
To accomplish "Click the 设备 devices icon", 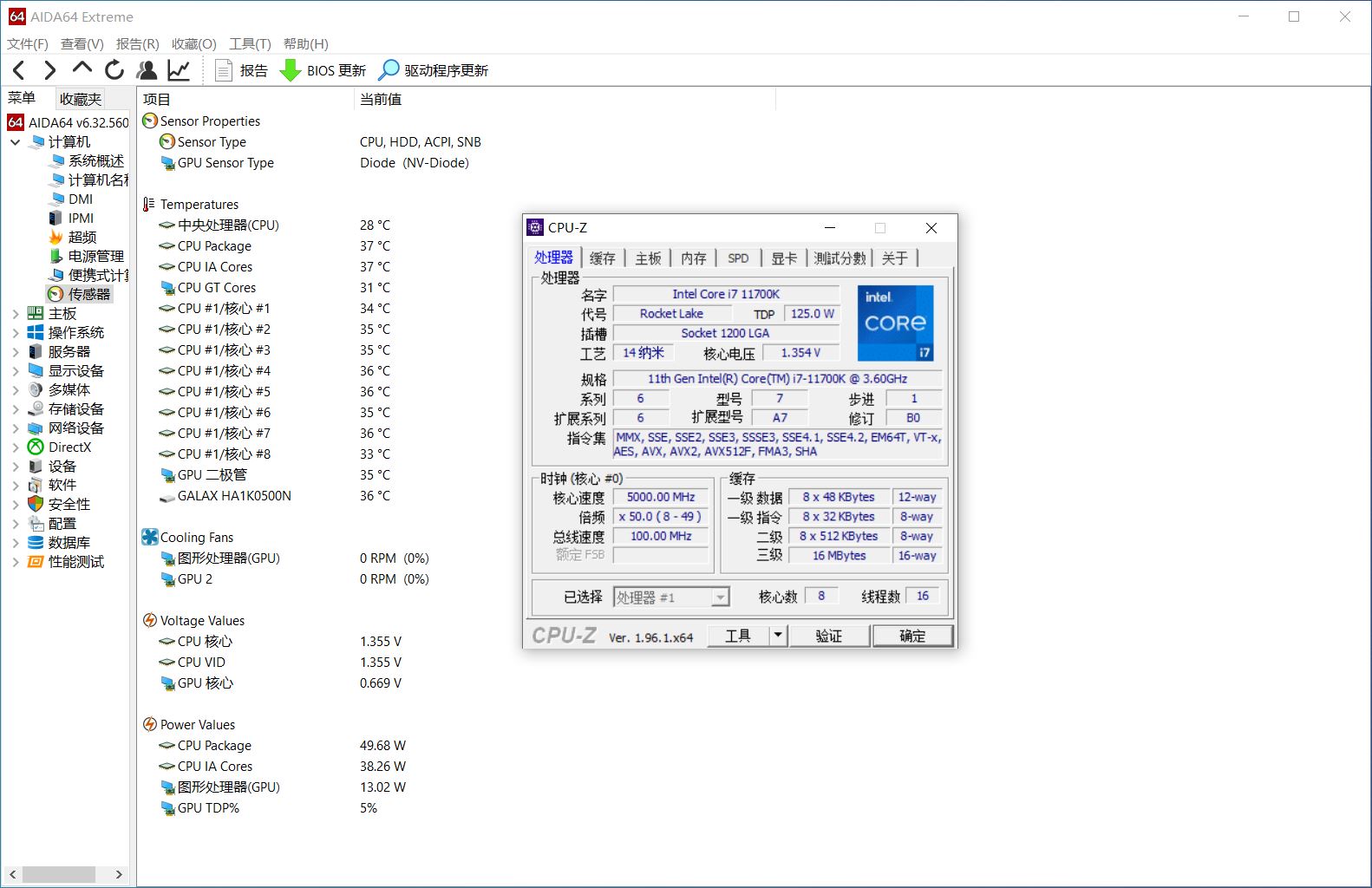I will [36, 467].
